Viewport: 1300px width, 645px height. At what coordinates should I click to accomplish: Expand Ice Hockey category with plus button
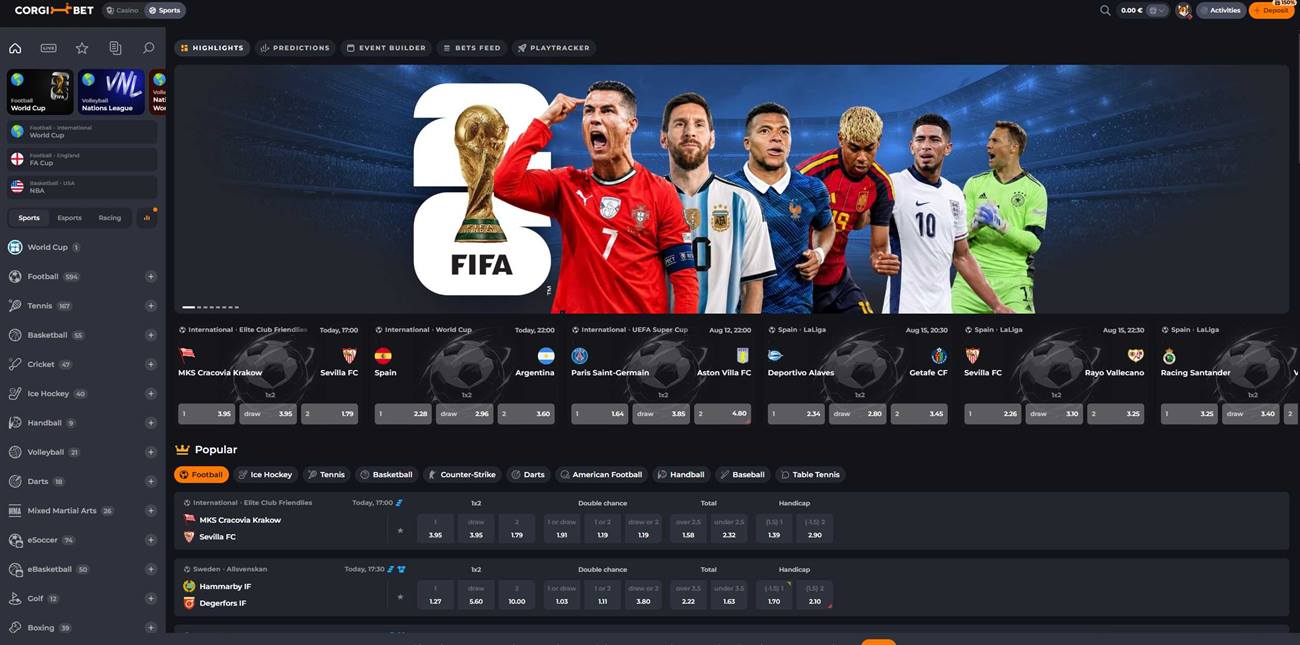[x=151, y=393]
